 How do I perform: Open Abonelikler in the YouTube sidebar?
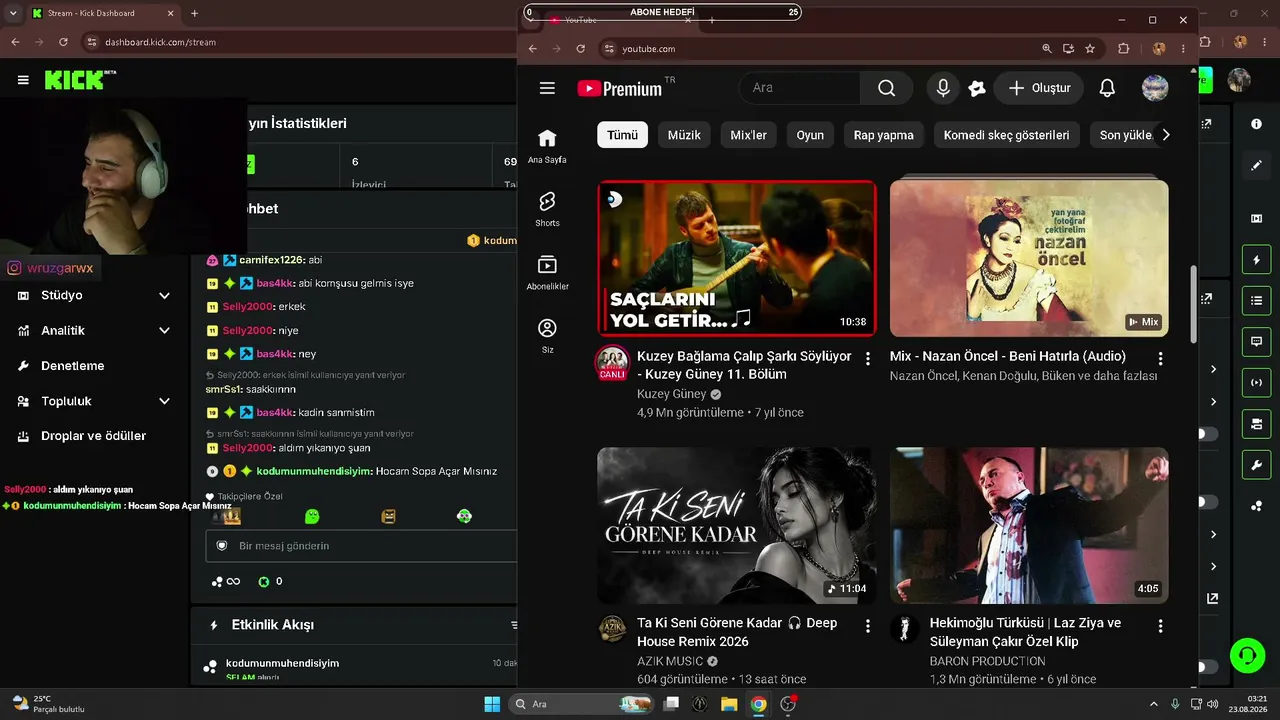[x=547, y=272]
